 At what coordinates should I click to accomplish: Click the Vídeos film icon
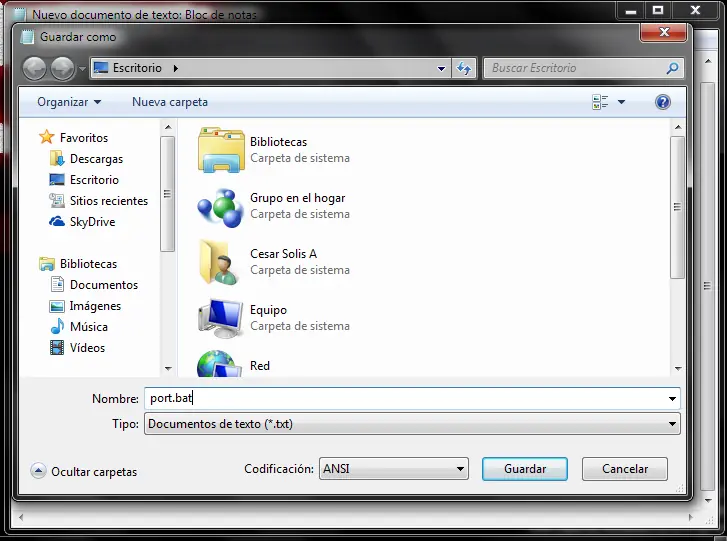point(57,348)
